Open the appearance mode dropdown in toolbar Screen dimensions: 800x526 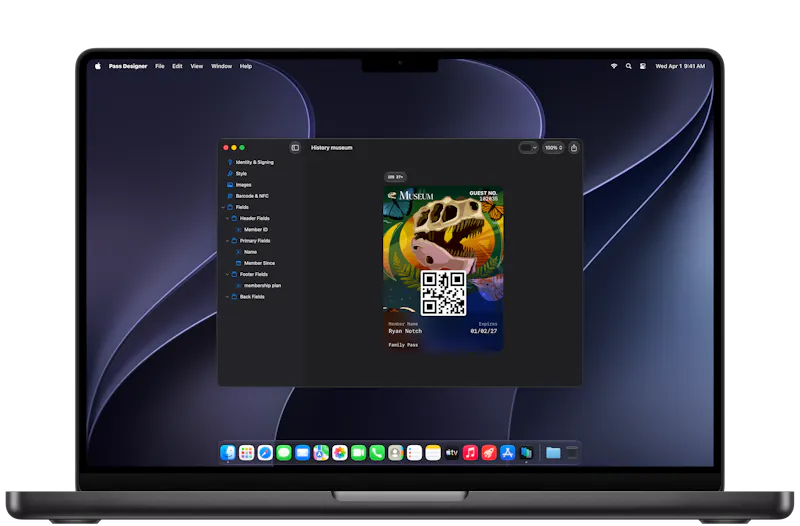528,148
